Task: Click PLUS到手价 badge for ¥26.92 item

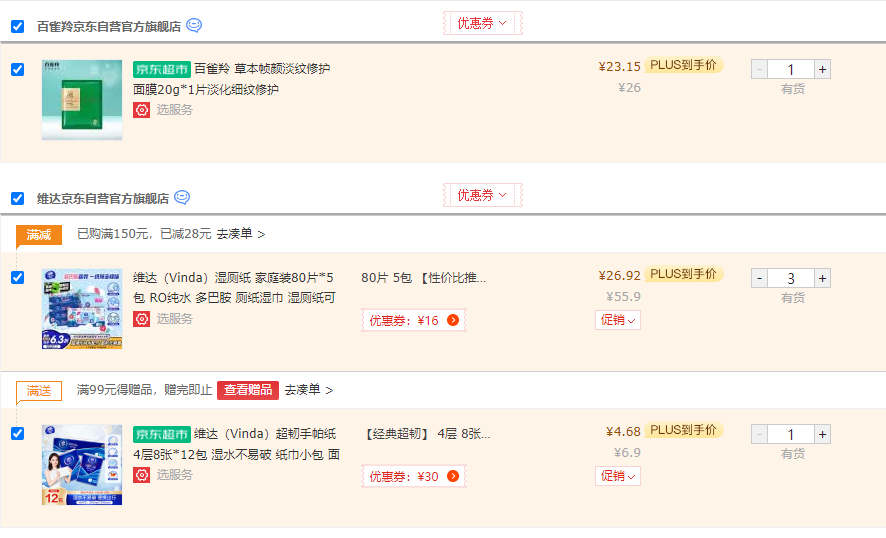Action: pyautogui.click(x=683, y=274)
